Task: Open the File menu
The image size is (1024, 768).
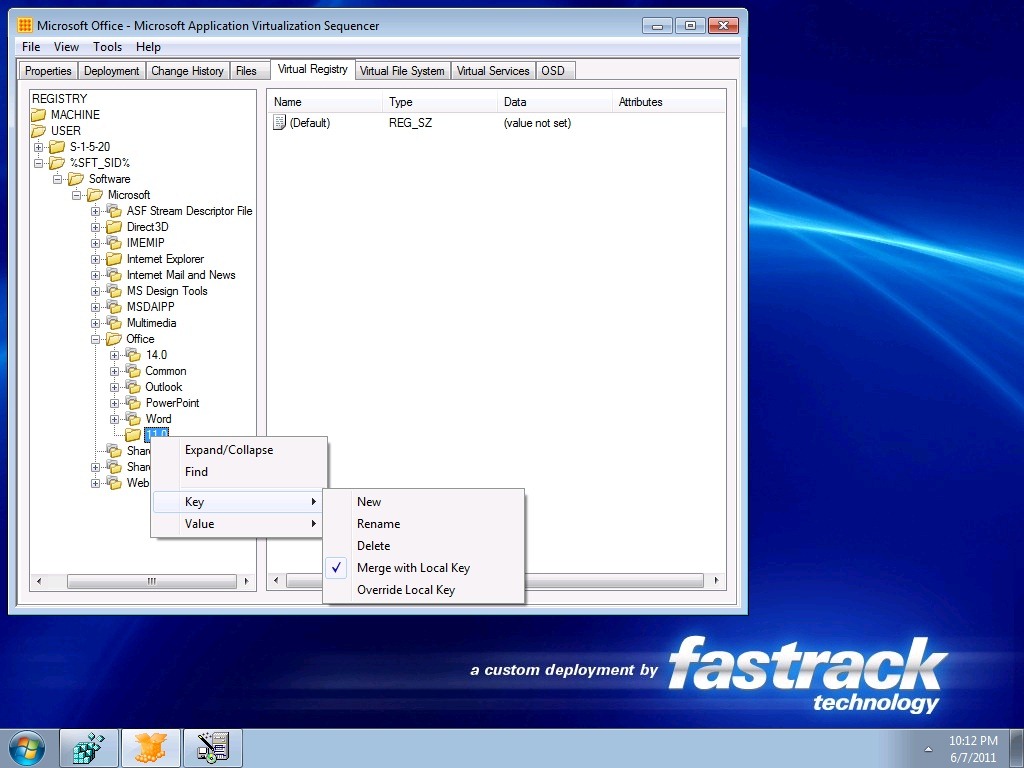Action: (31, 47)
